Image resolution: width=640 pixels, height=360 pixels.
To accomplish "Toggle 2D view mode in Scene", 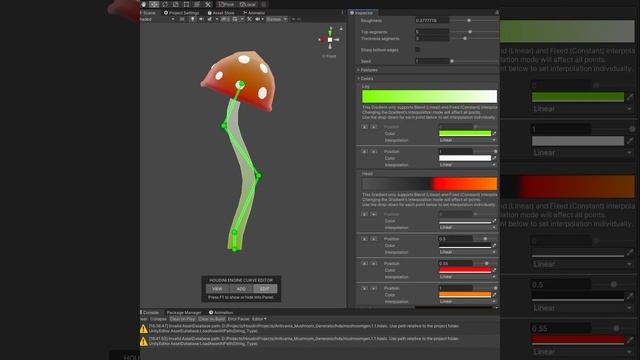I will pos(182,19).
